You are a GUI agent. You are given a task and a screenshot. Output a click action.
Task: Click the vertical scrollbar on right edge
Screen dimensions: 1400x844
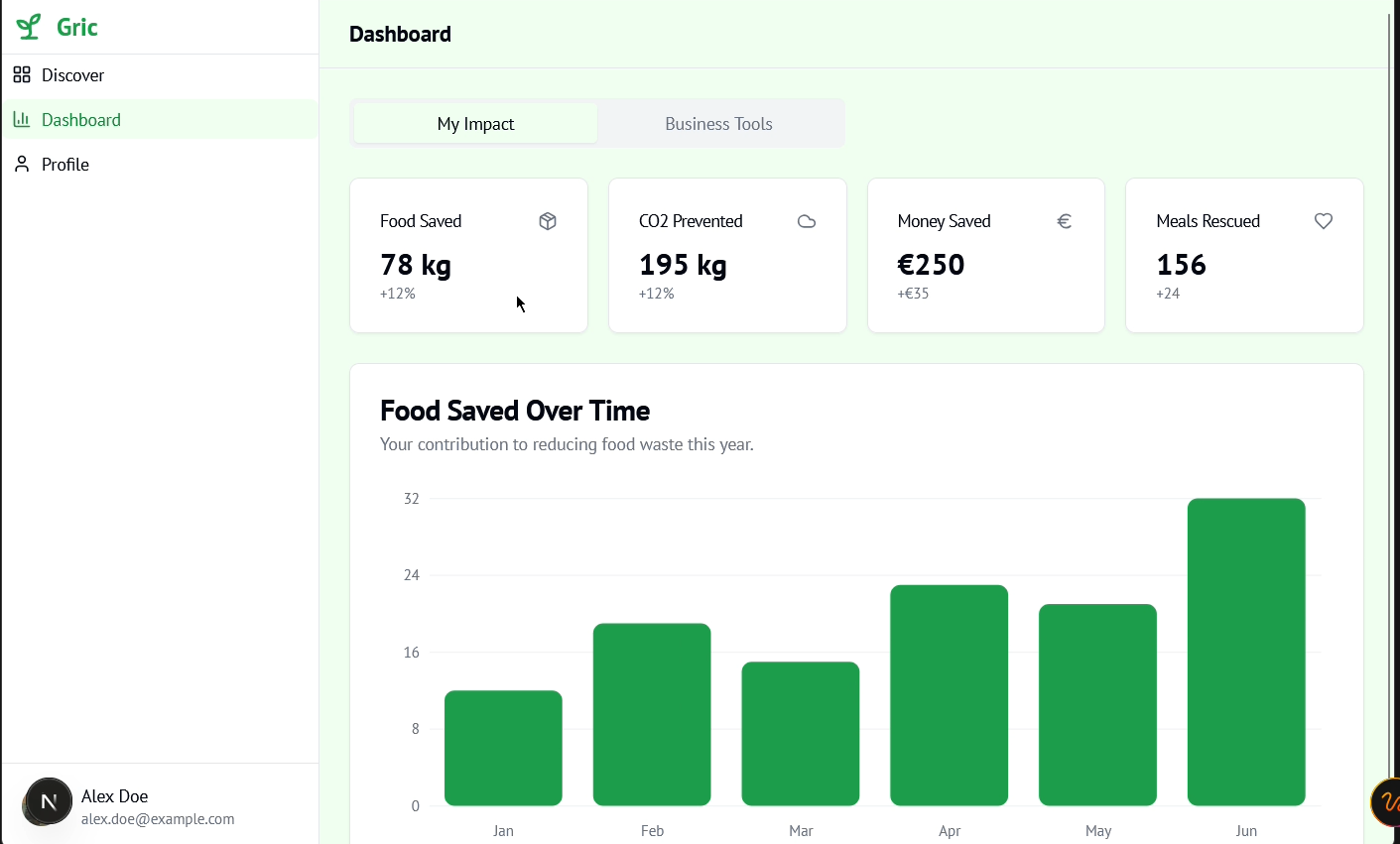click(1389, 397)
